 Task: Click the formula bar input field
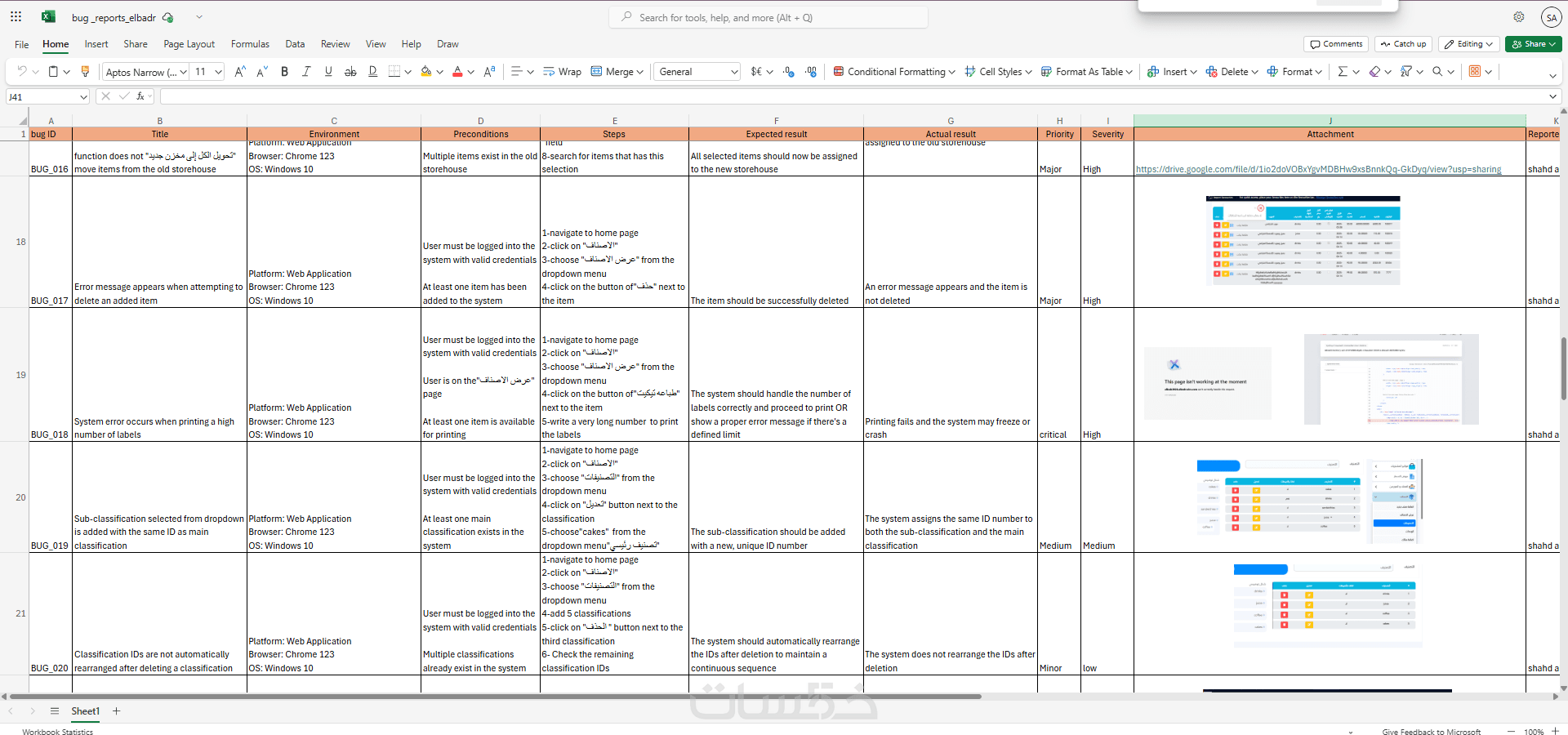pyautogui.click(x=852, y=96)
